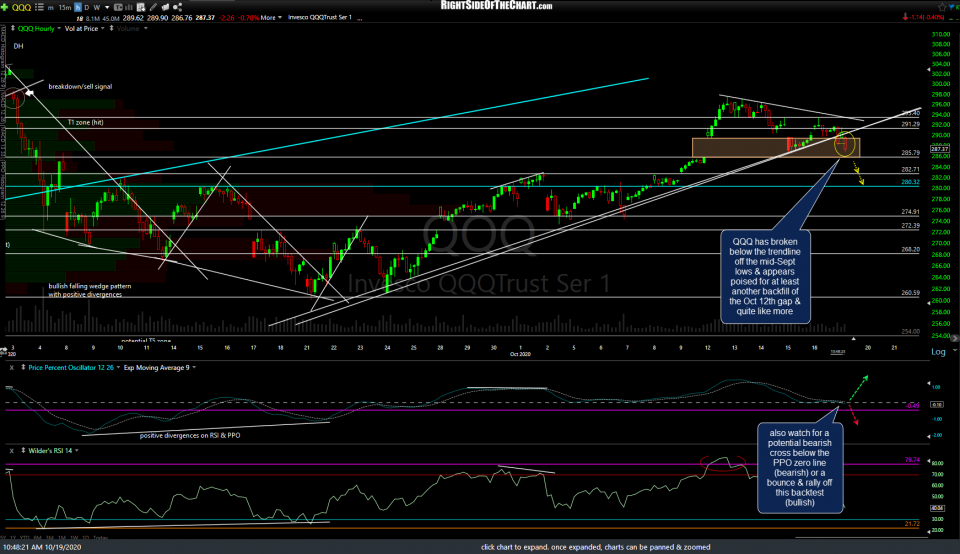Switch to the Weekly 'W' timeframe
Viewport: 960px width, 554px height.
click(x=97, y=7)
